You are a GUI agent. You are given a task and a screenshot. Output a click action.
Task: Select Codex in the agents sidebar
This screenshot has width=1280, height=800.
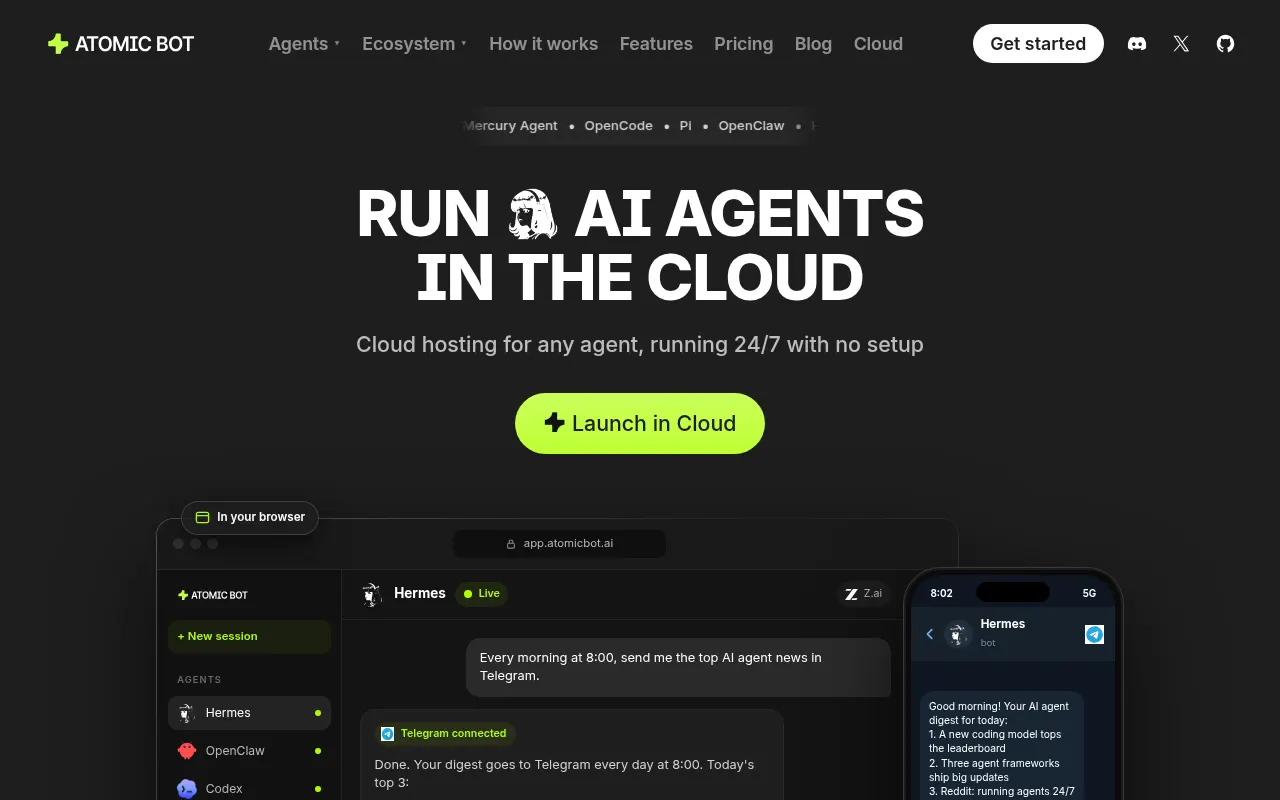(x=249, y=788)
